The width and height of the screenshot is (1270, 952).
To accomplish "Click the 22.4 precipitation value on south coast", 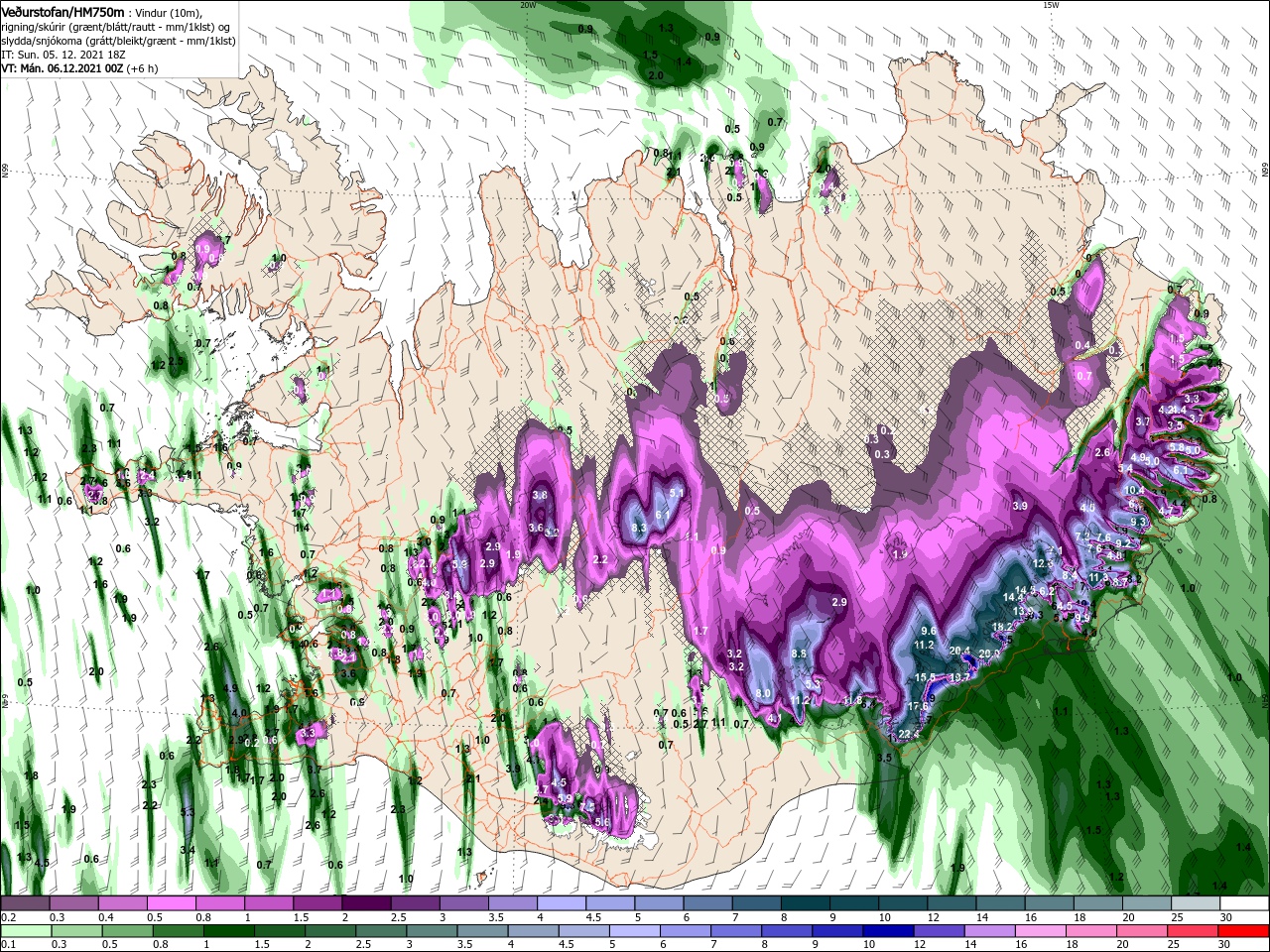I will pyautogui.click(x=909, y=735).
